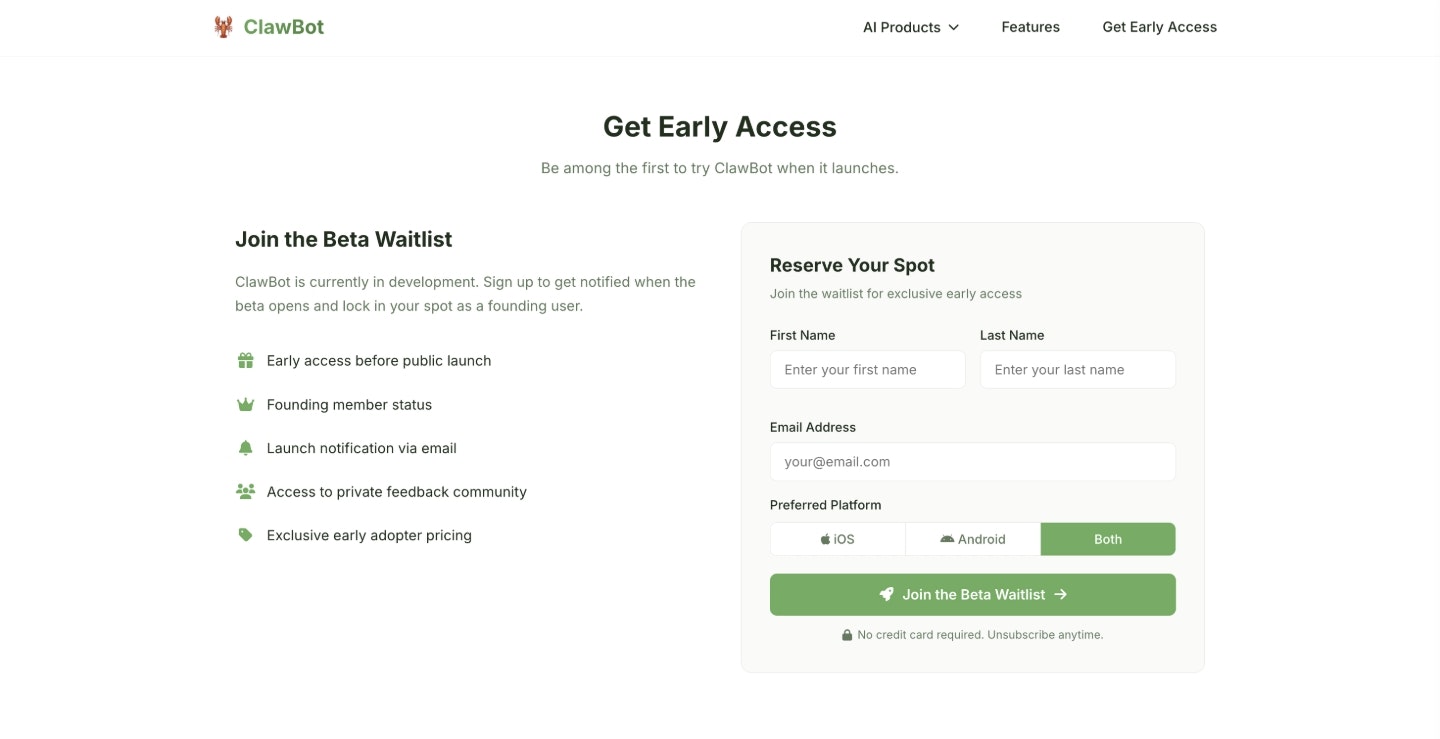
Task: Click the Email Address input box
Action: pos(972,462)
